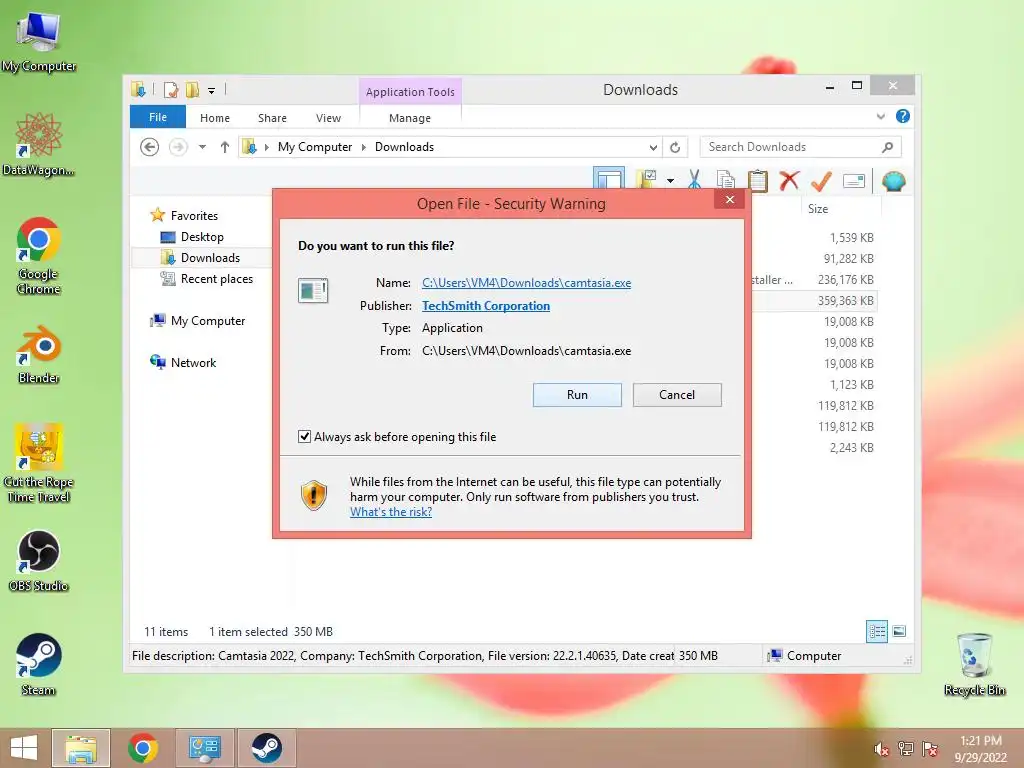Viewport: 1024px width, 768px height.
Task: Click the breadcrumb arrow before My Computer
Action: pyautogui.click(x=266, y=147)
